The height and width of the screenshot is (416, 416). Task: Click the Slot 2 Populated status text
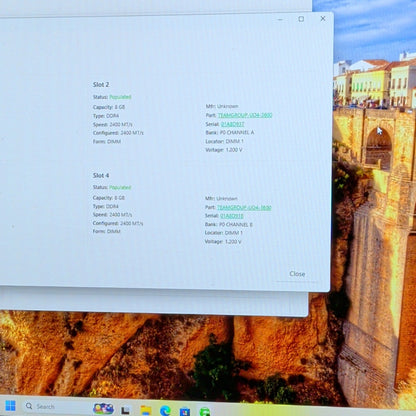click(x=120, y=97)
